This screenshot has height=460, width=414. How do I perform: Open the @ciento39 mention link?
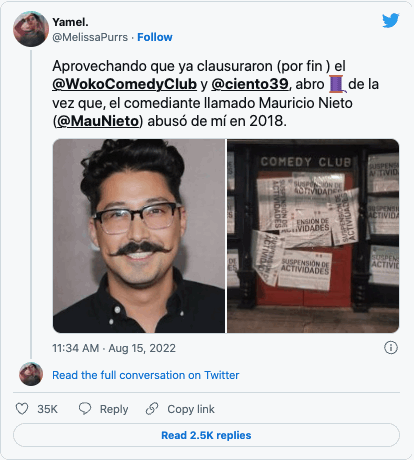click(250, 84)
